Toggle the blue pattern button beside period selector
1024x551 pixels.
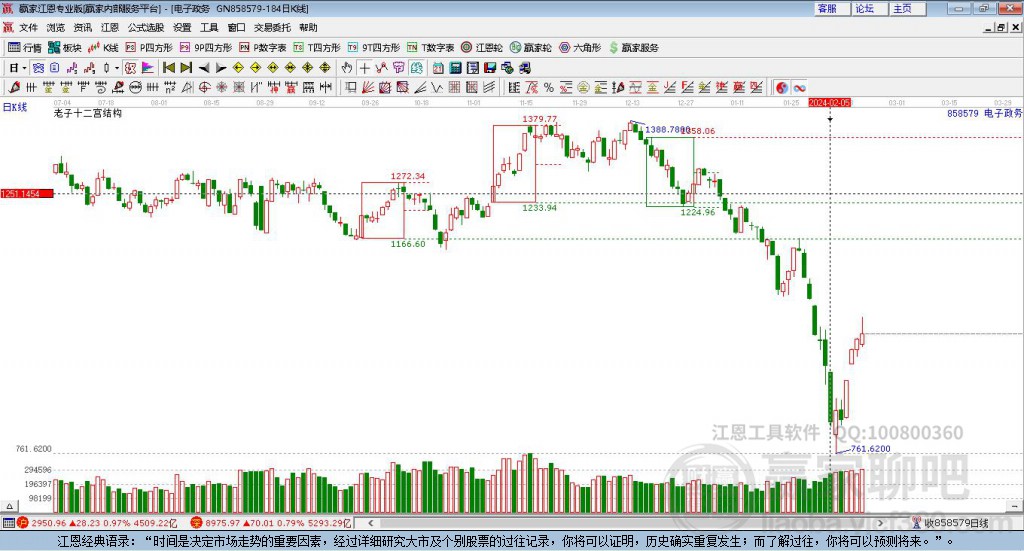(38, 68)
